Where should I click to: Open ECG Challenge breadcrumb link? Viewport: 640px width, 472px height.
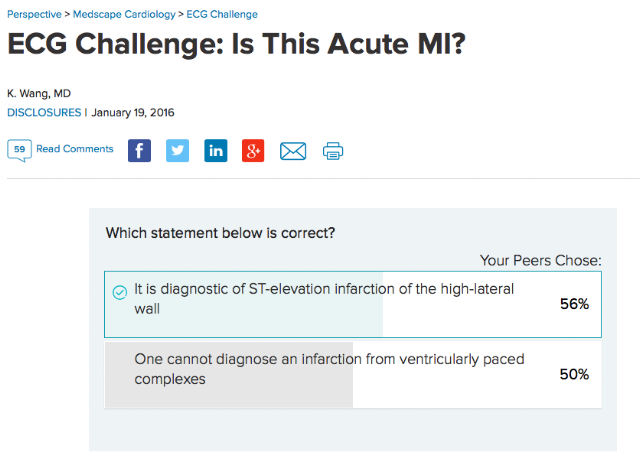222,14
